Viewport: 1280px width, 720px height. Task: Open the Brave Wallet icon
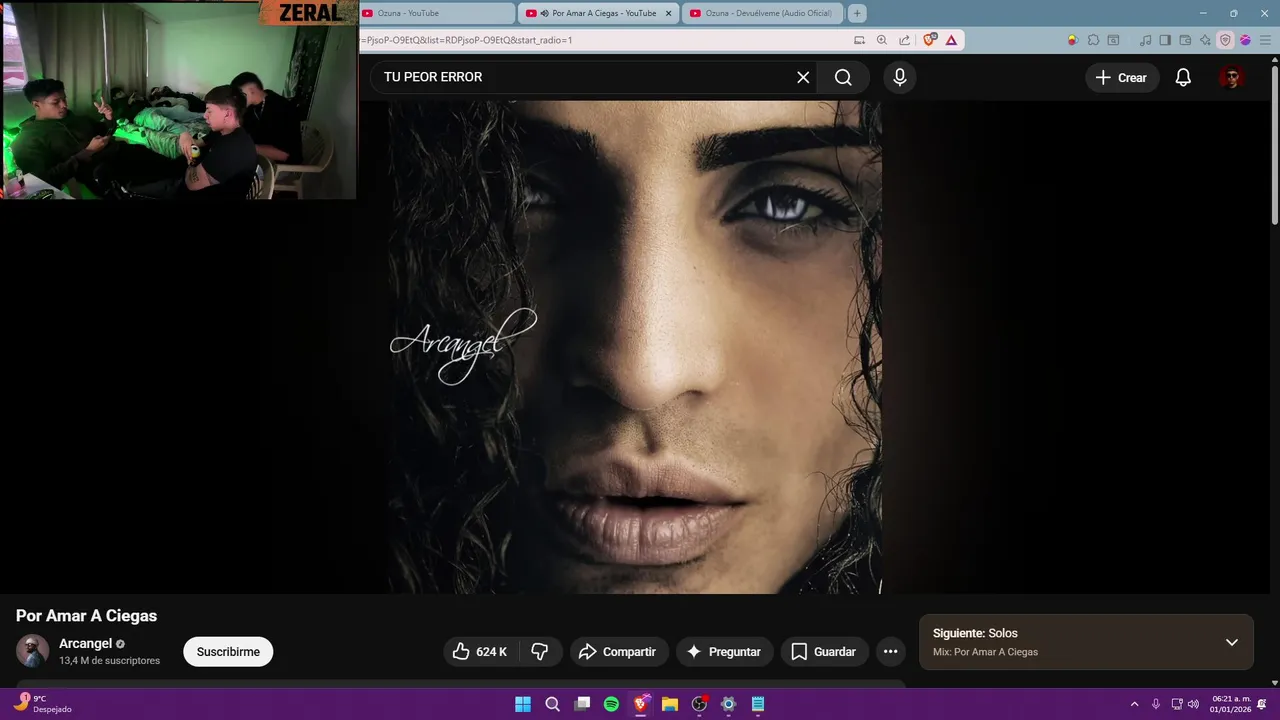coord(1185,40)
